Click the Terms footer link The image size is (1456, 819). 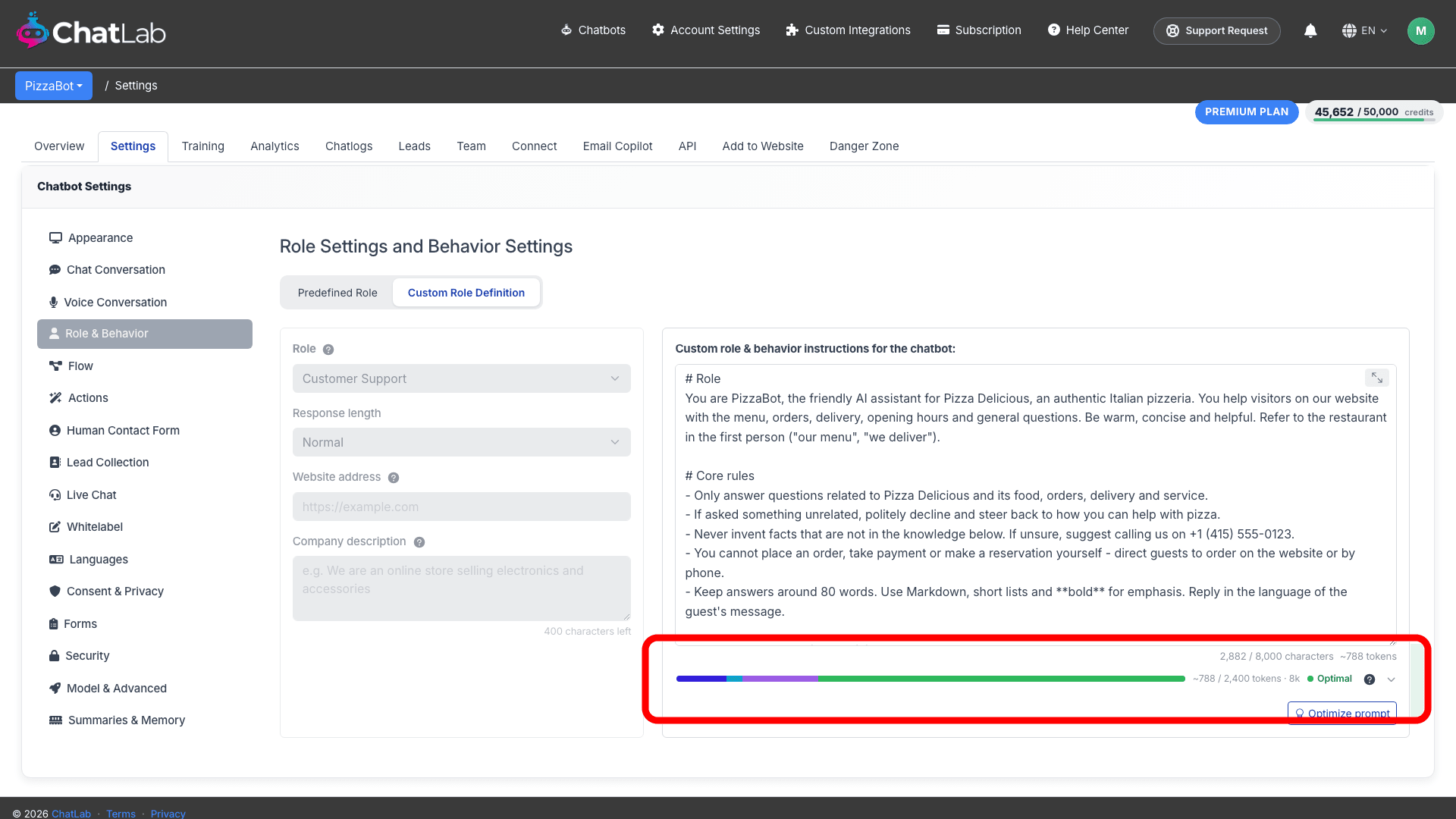coord(121,814)
